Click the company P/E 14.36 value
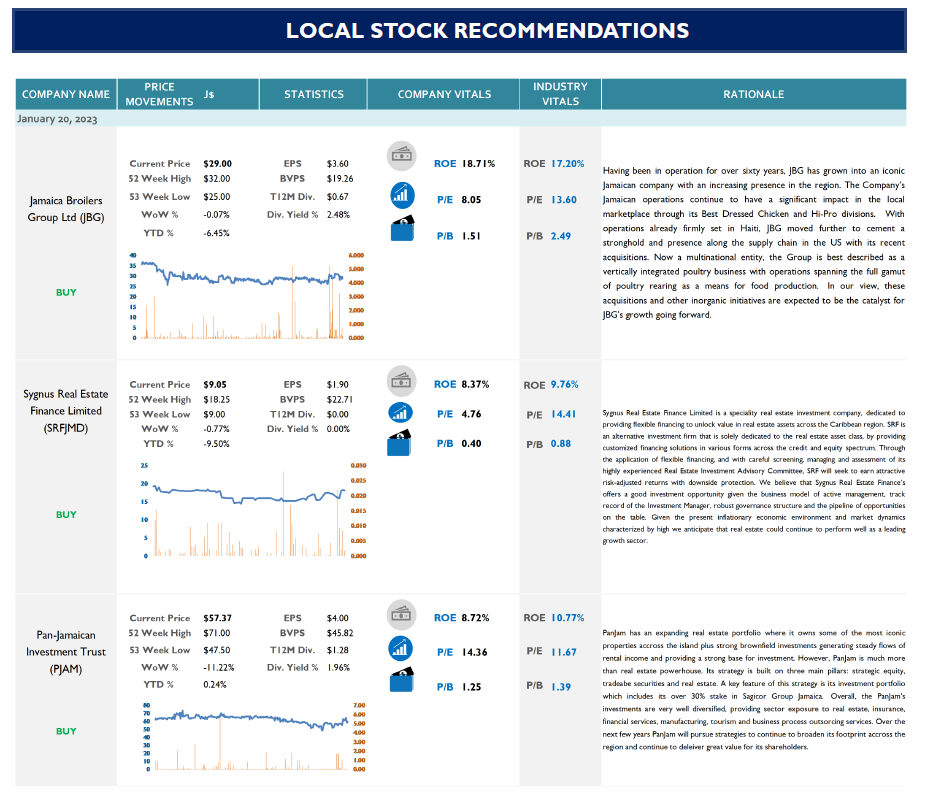This screenshot has width=932, height=794. click(x=474, y=652)
